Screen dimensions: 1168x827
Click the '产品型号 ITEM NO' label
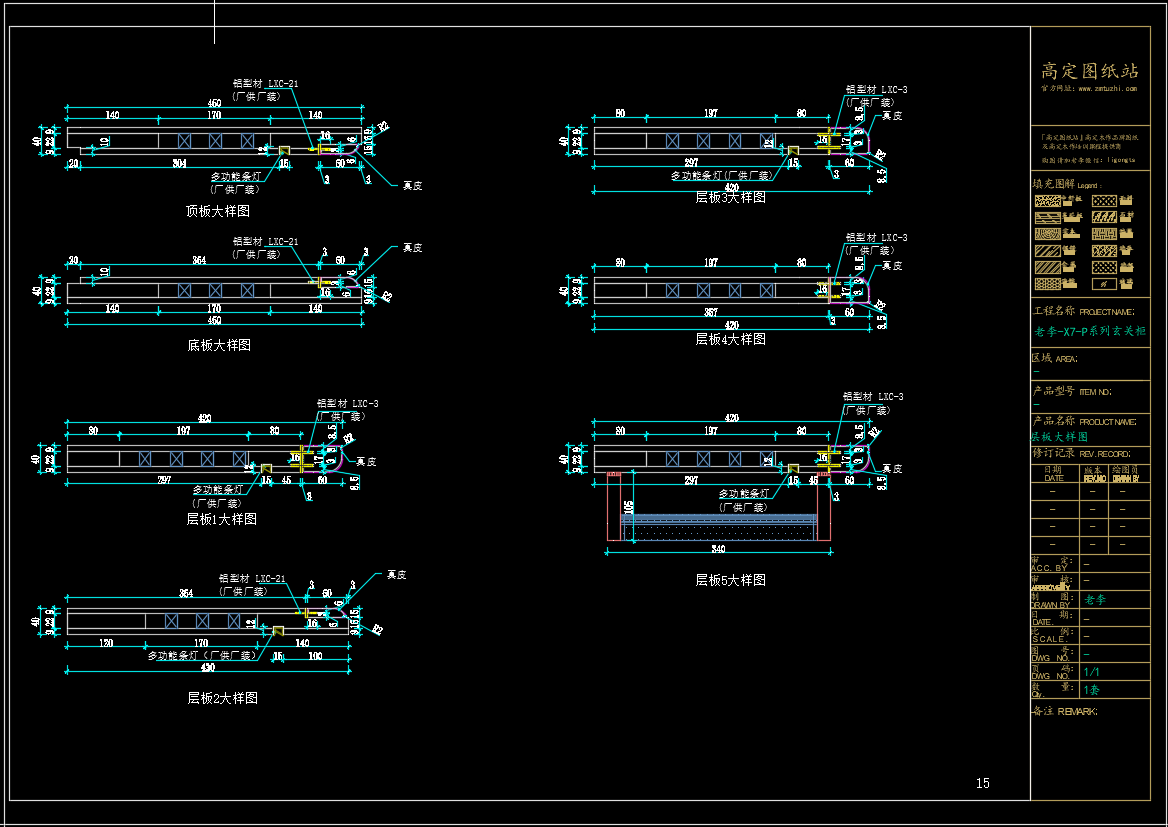[x=1072, y=391]
